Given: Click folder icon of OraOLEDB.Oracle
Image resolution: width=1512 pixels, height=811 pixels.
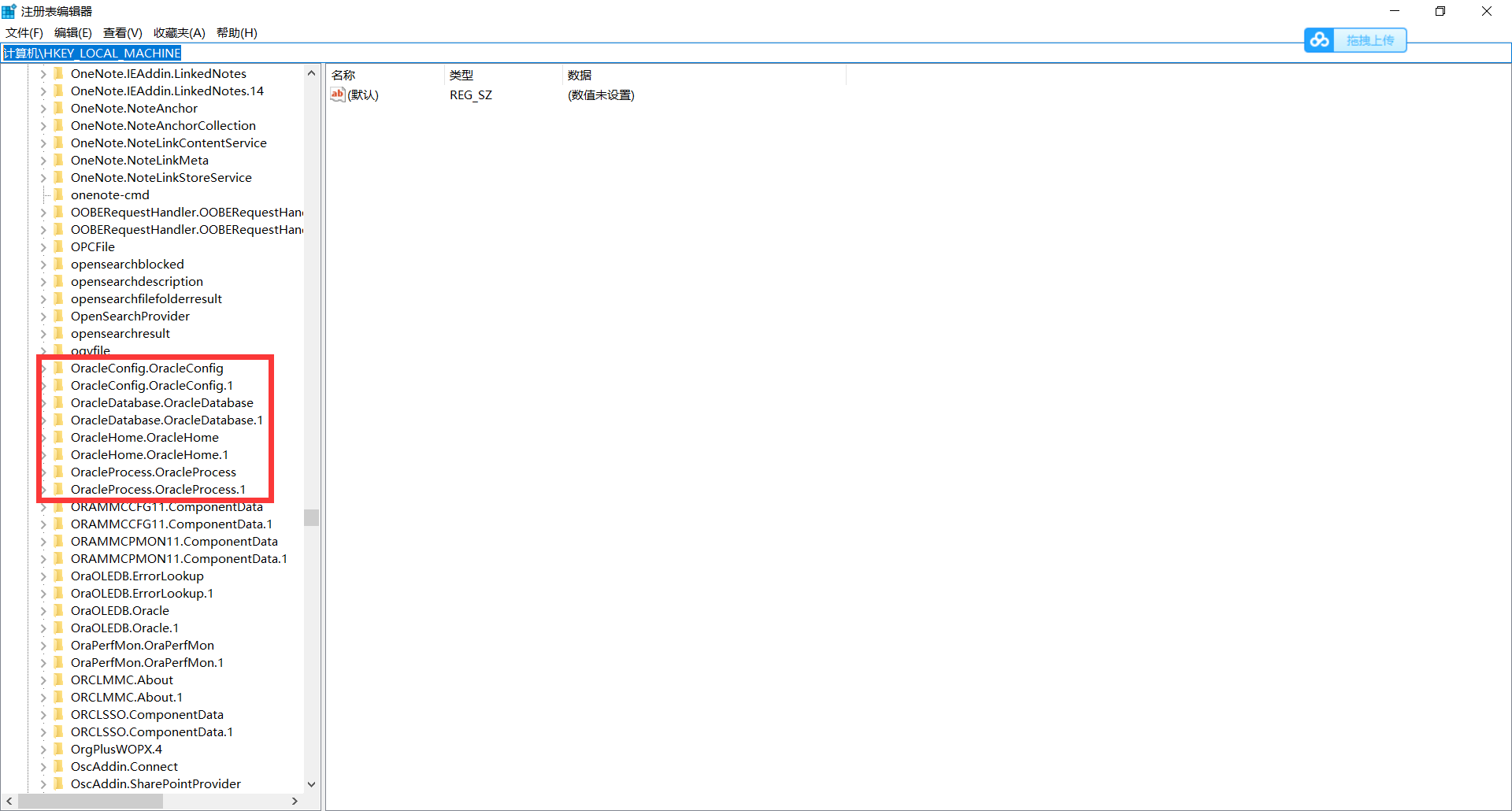Looking at the screenshot, I should tap(58, 610).
